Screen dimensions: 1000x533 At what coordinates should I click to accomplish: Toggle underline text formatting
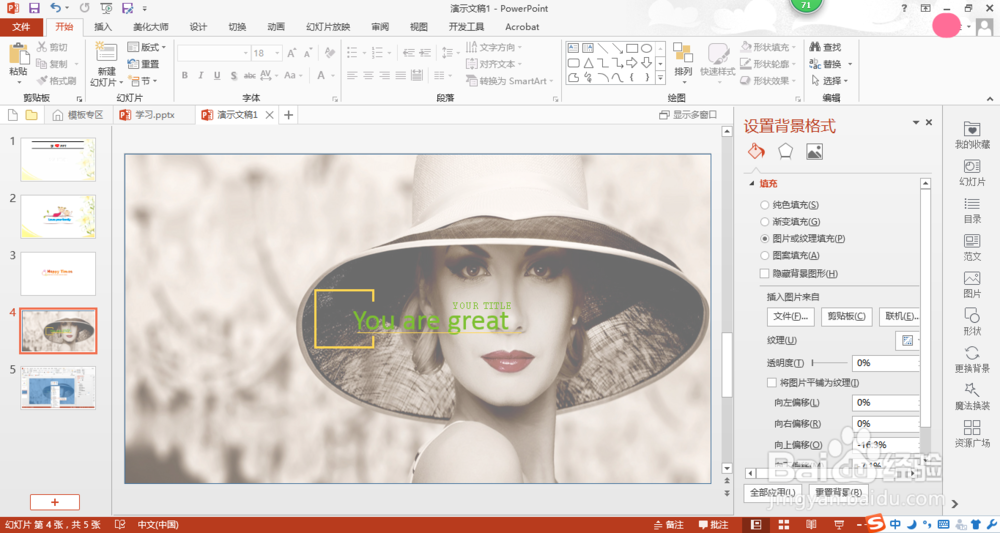click(x=217, y=75)
